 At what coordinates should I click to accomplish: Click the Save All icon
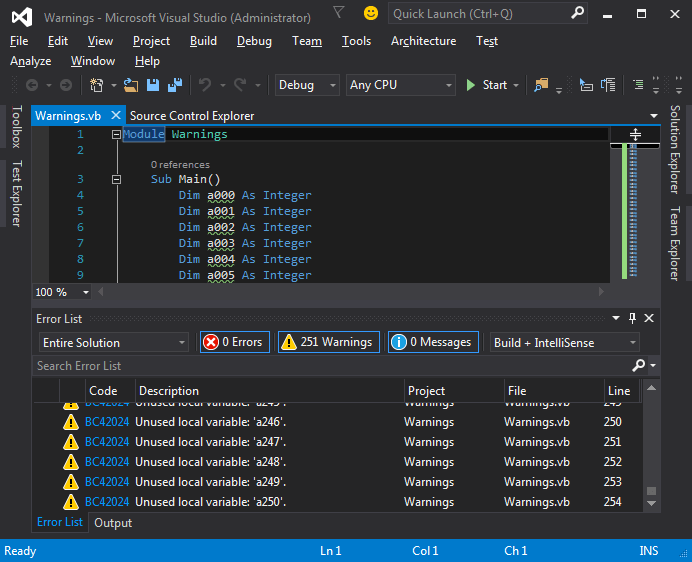pos(175,85)
